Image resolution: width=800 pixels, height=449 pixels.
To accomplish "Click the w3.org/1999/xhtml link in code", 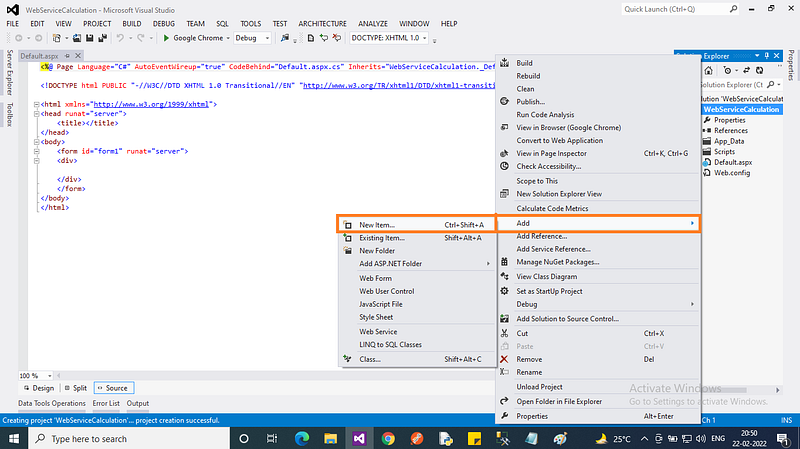I will [151, 104].
